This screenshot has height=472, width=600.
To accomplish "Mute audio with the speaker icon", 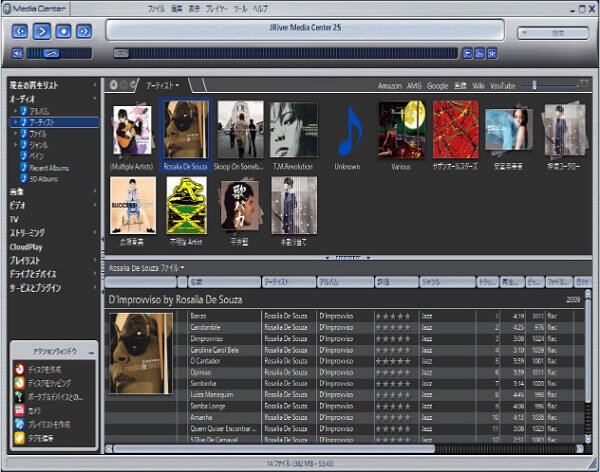I will (17, 53).
